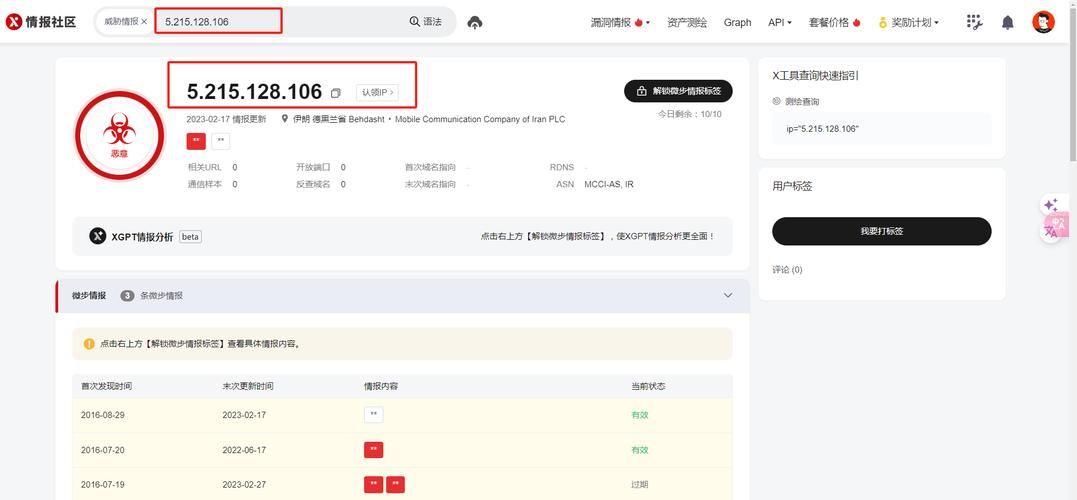Expand the 奖励计划 dropdown
This screenshot has width=1077, height=500.
pos(909,23)
